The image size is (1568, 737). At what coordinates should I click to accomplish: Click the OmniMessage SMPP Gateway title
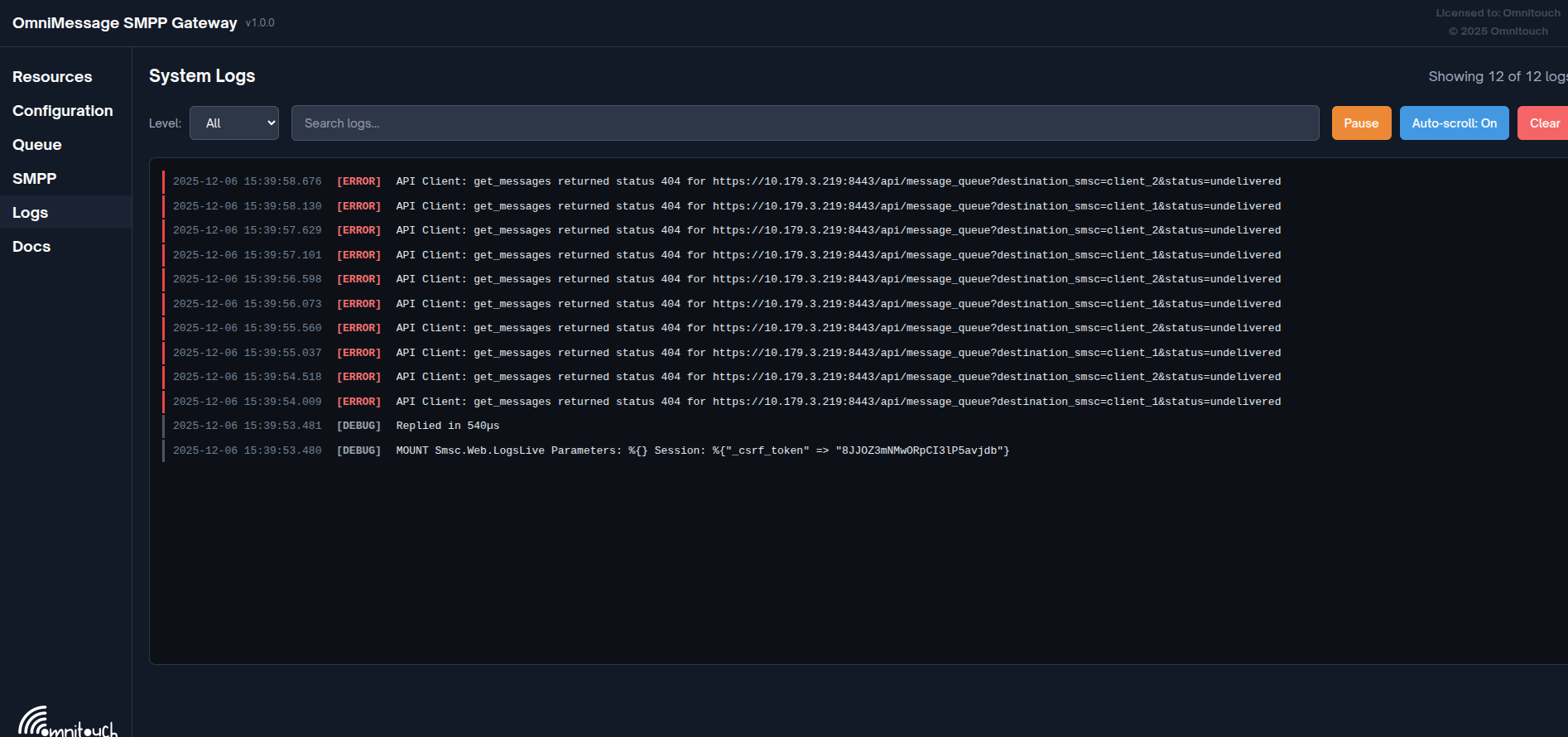pos(125,23)
